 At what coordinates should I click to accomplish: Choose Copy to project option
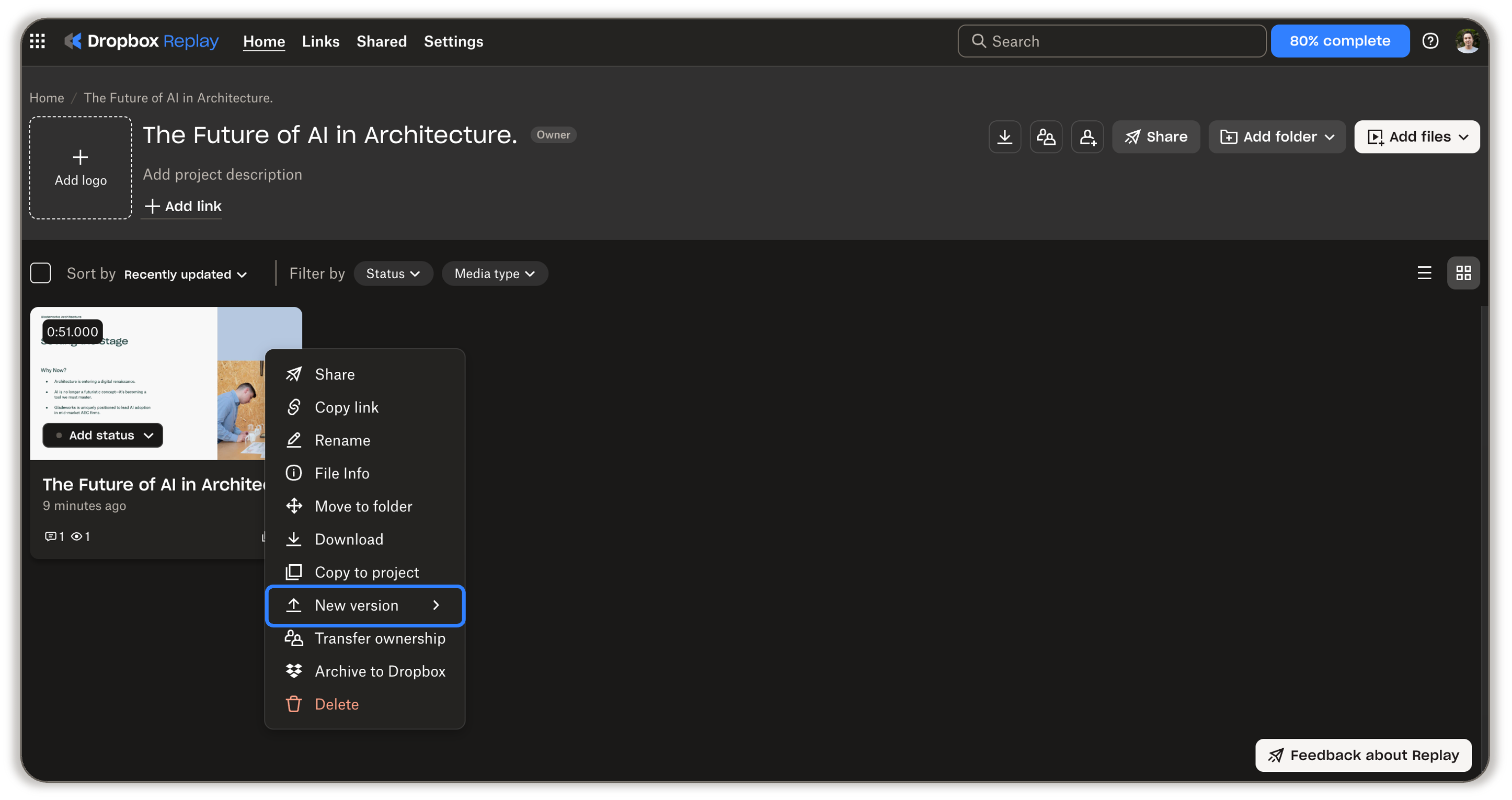coord(364,572)
